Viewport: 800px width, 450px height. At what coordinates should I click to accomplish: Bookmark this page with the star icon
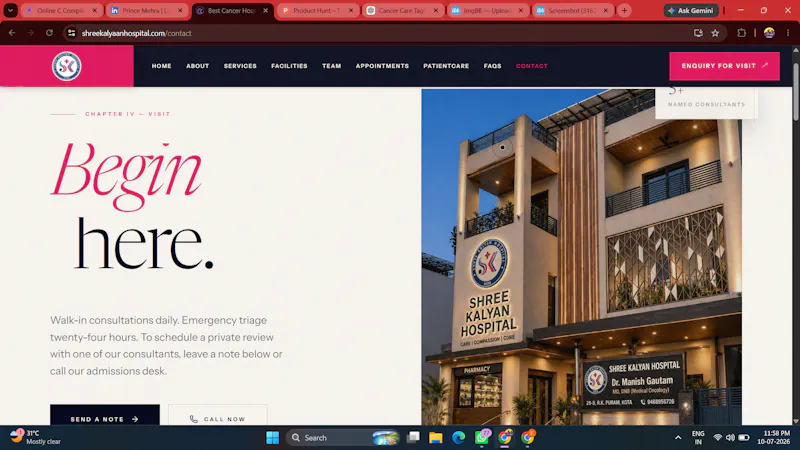[x=715, y=33]
